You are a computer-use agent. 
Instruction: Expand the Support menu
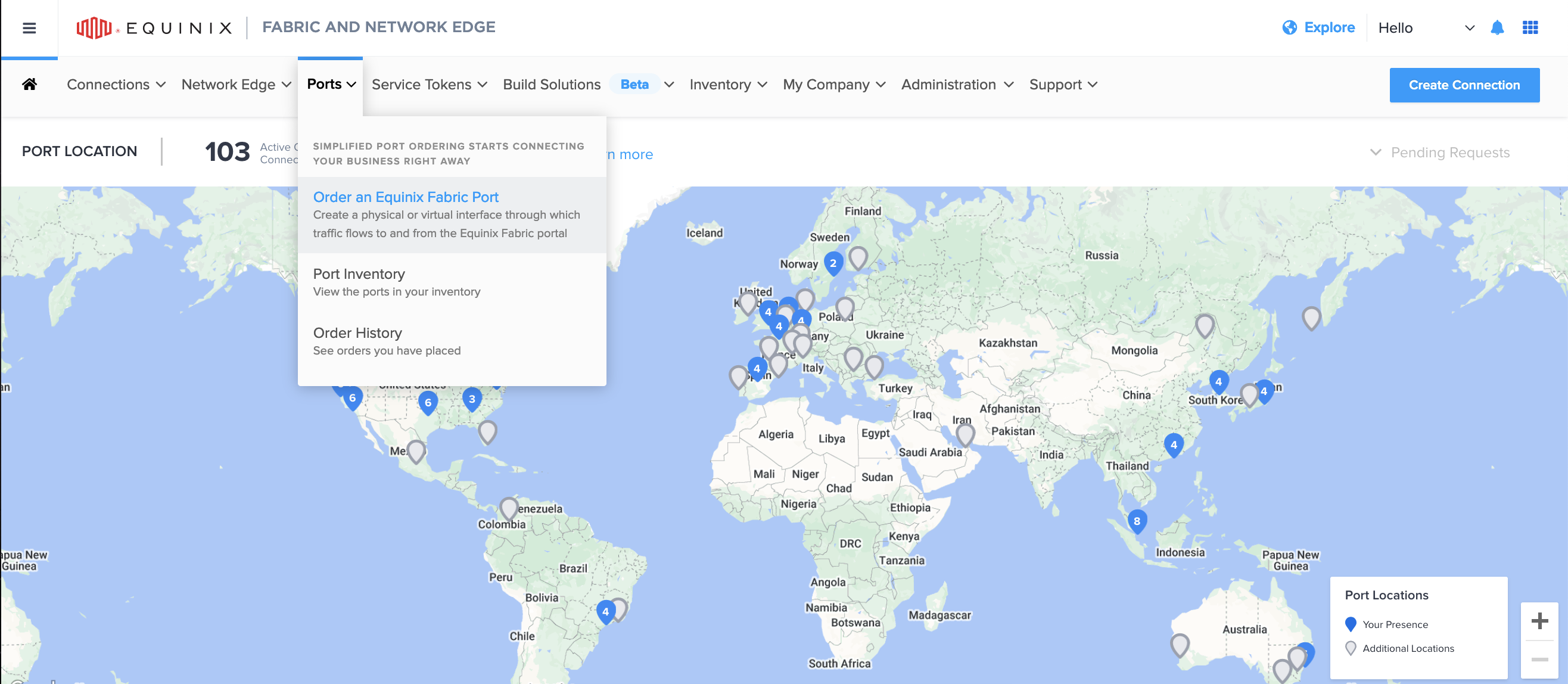[1063, 85]
